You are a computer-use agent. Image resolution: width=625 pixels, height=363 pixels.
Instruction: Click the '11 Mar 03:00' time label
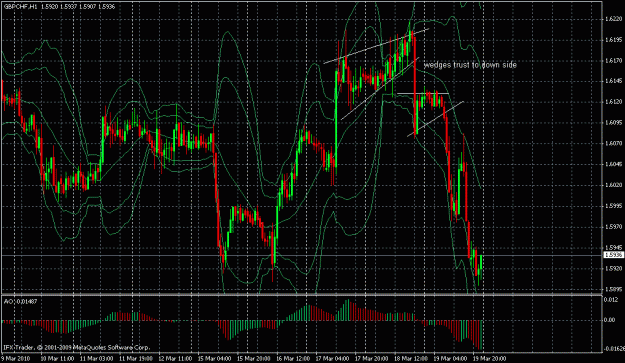pos(97,359)
